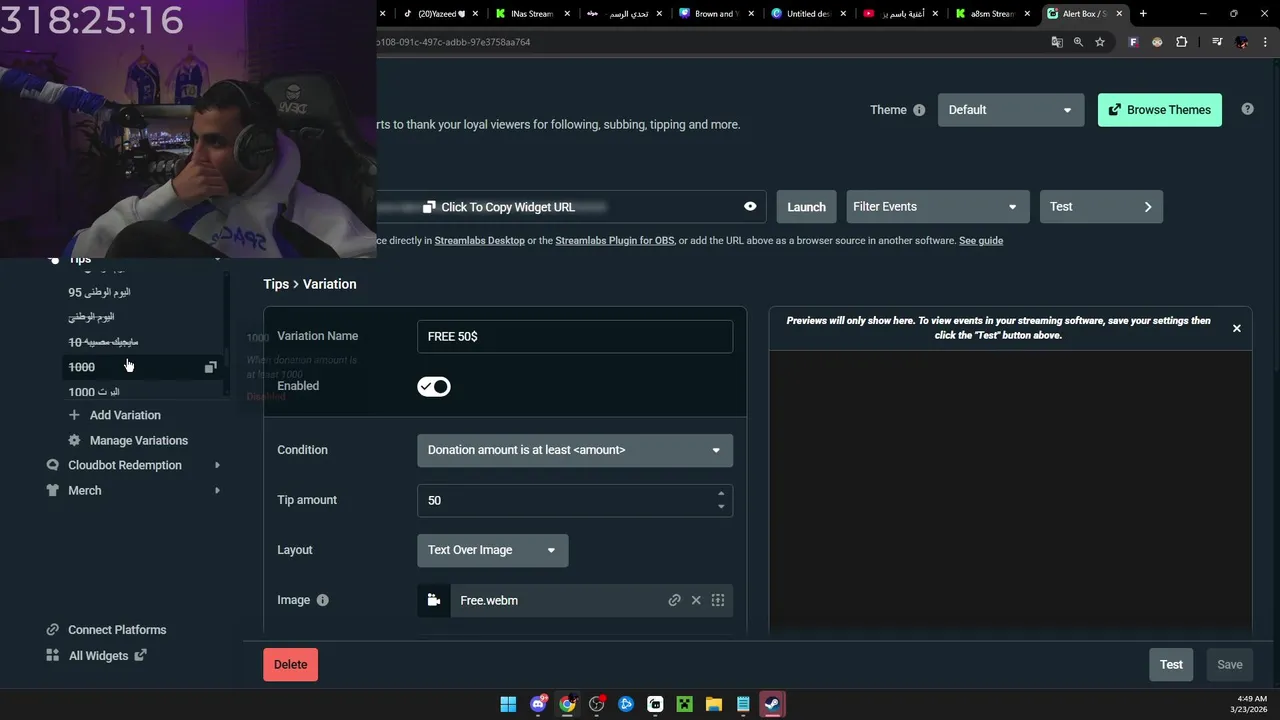The image size is (1280, 720).
Task: Switch to (20)Yazeed TikTok tab
Action: [x=440, y=14]
